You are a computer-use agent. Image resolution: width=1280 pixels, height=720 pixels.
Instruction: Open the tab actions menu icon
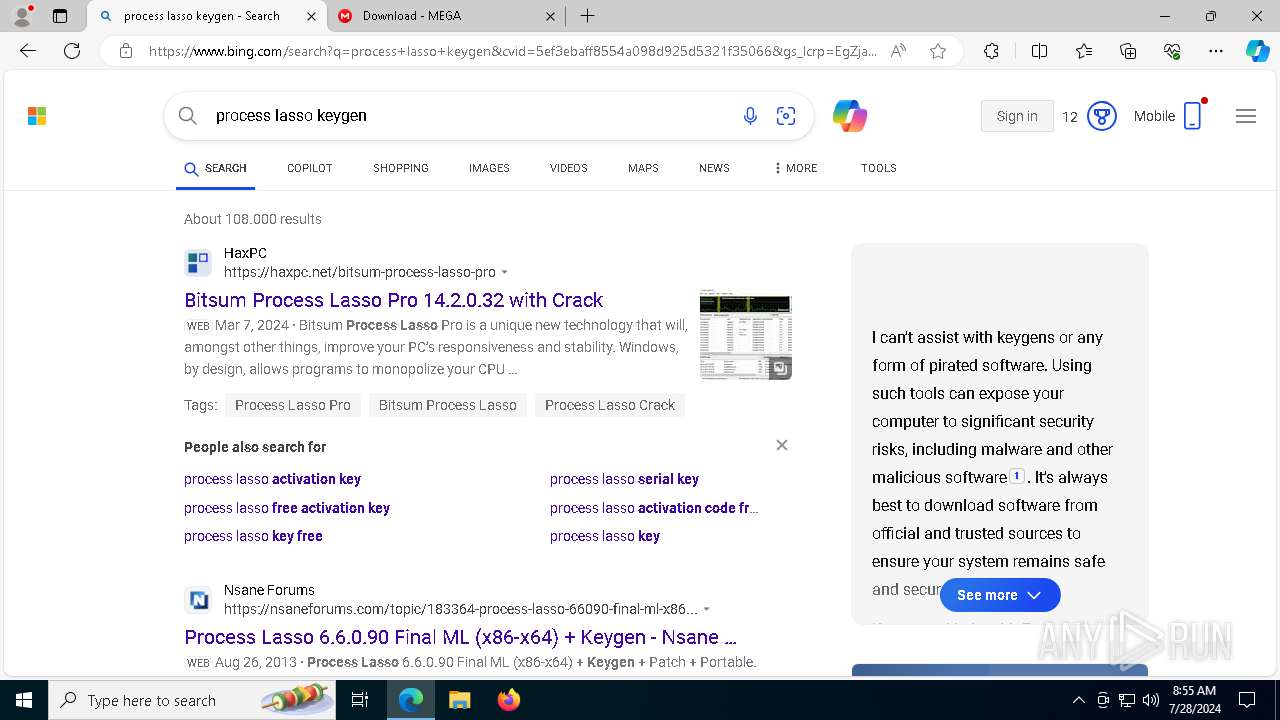tap(60, 16)
